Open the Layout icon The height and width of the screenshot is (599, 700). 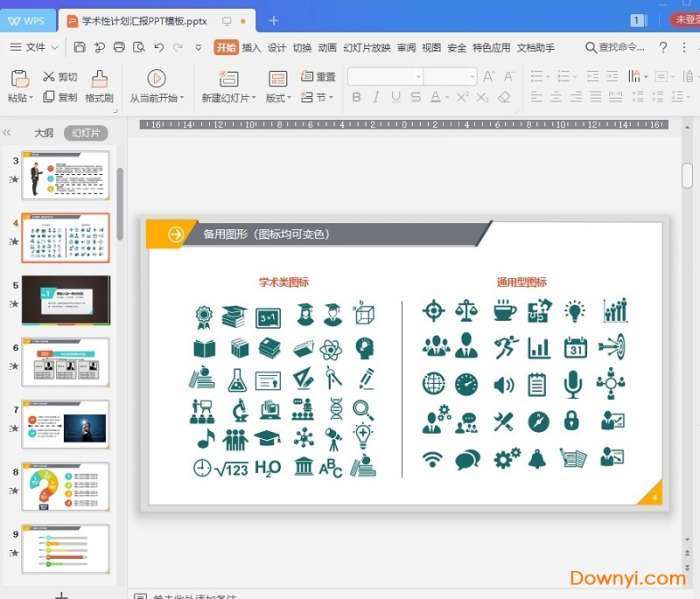(x=278, y=79)
